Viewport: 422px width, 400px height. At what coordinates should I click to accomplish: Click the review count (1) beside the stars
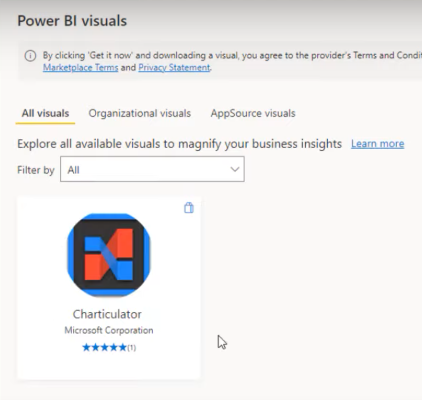[x=132, y=348]
